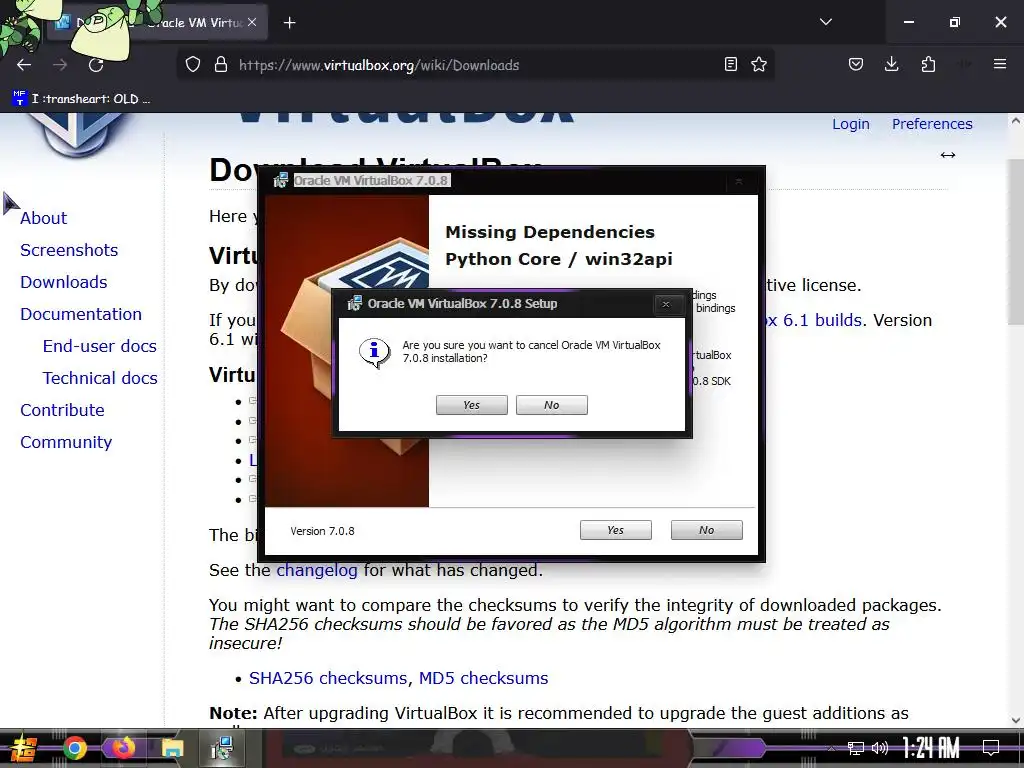Open File Explorer from taskbar
1024x768 pixels.
172,748
